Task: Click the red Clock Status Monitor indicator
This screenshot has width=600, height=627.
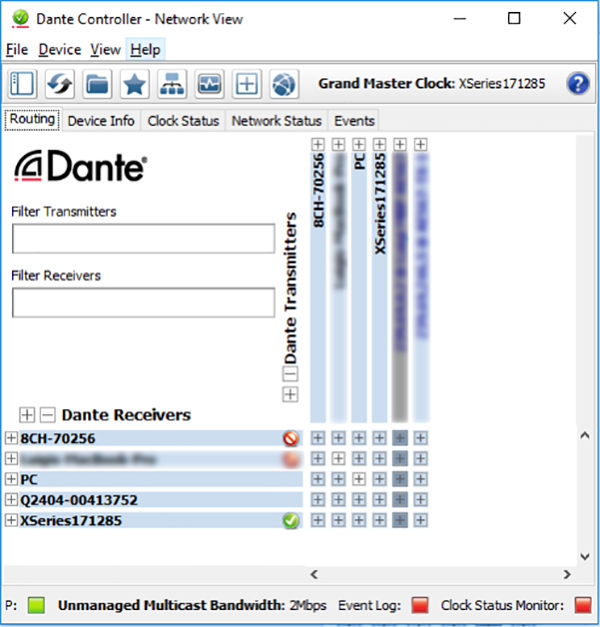Action: point(583,605)
